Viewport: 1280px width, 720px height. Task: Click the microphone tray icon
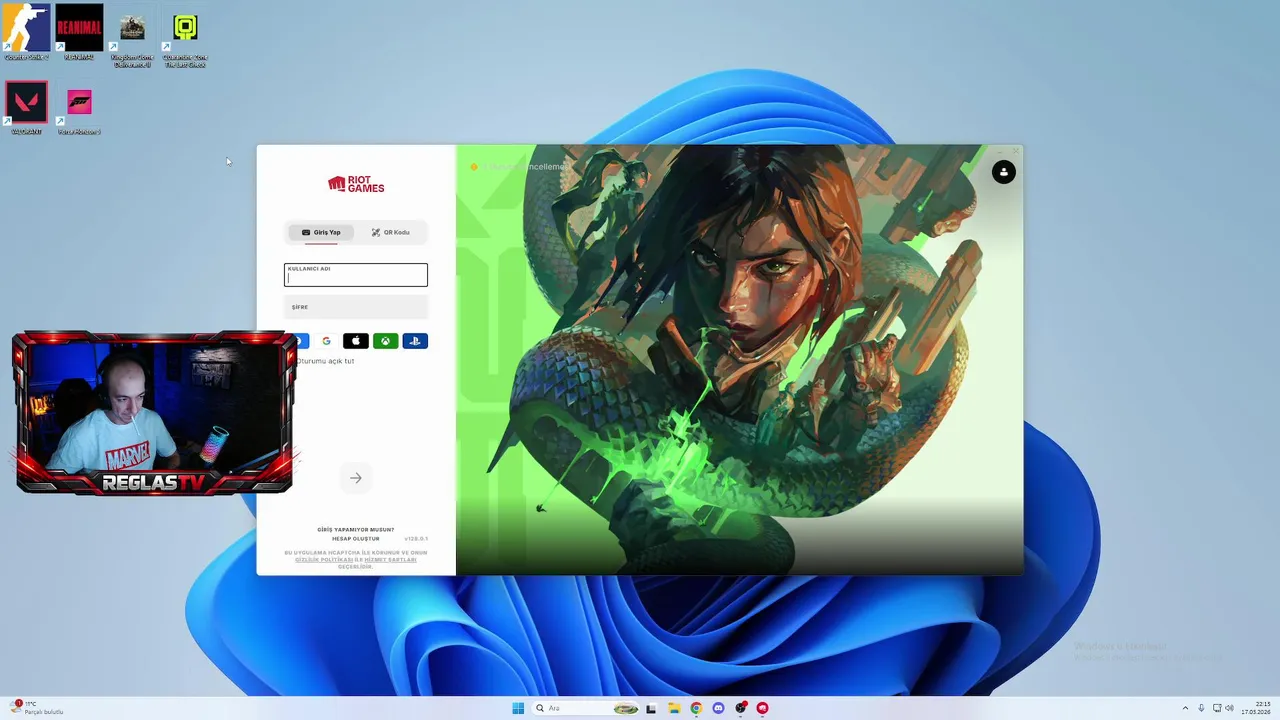[x=1201, y=708]
